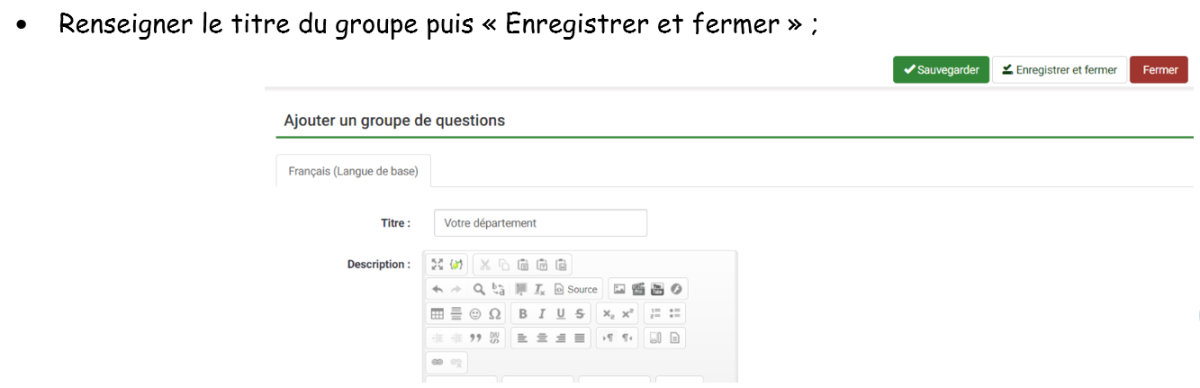The image size is (1200, 388).
Task: Apply subscript formatting
Action: pyautogui.click(x=607, y=314)
